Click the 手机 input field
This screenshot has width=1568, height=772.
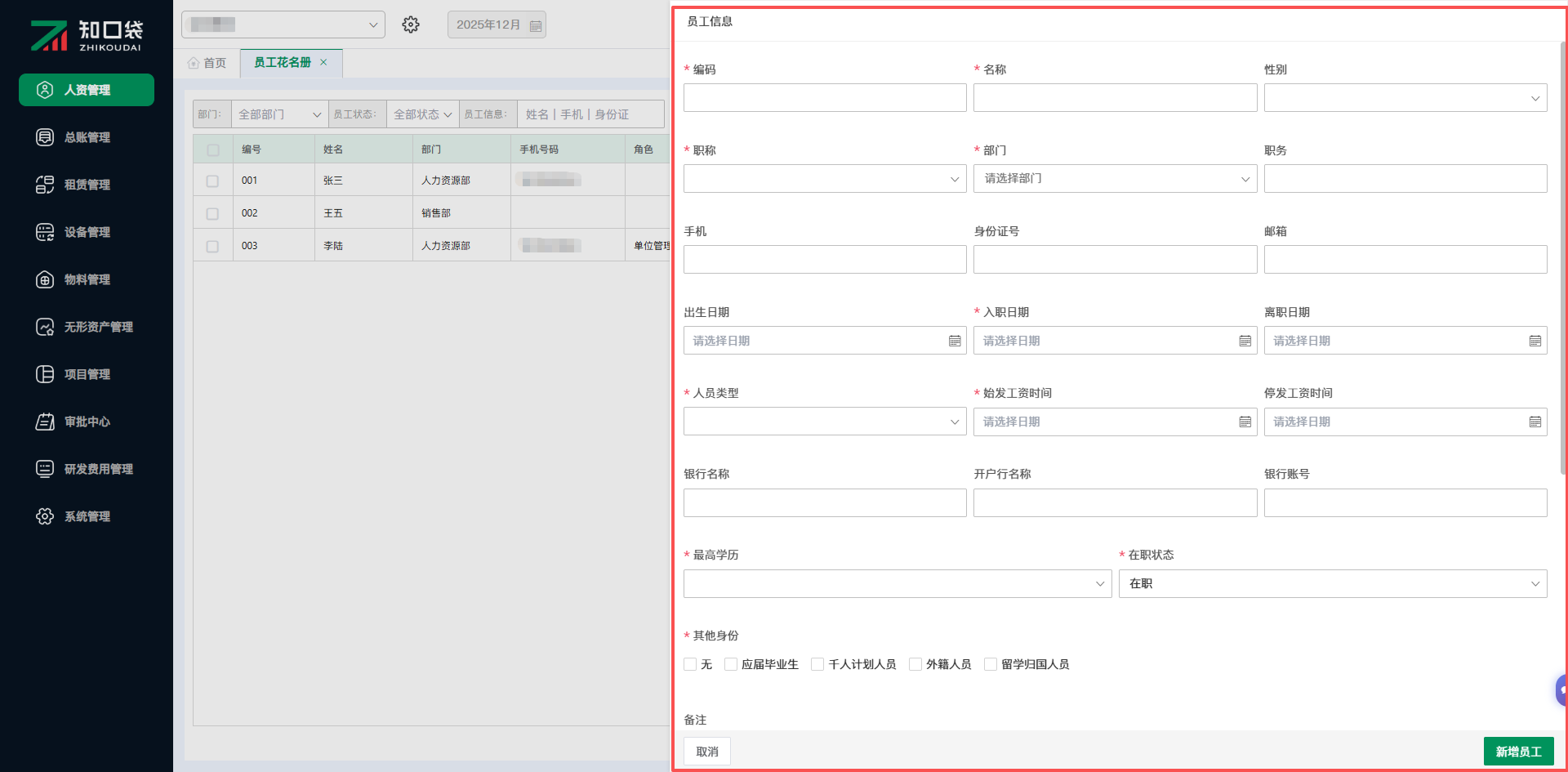[825, 260]
